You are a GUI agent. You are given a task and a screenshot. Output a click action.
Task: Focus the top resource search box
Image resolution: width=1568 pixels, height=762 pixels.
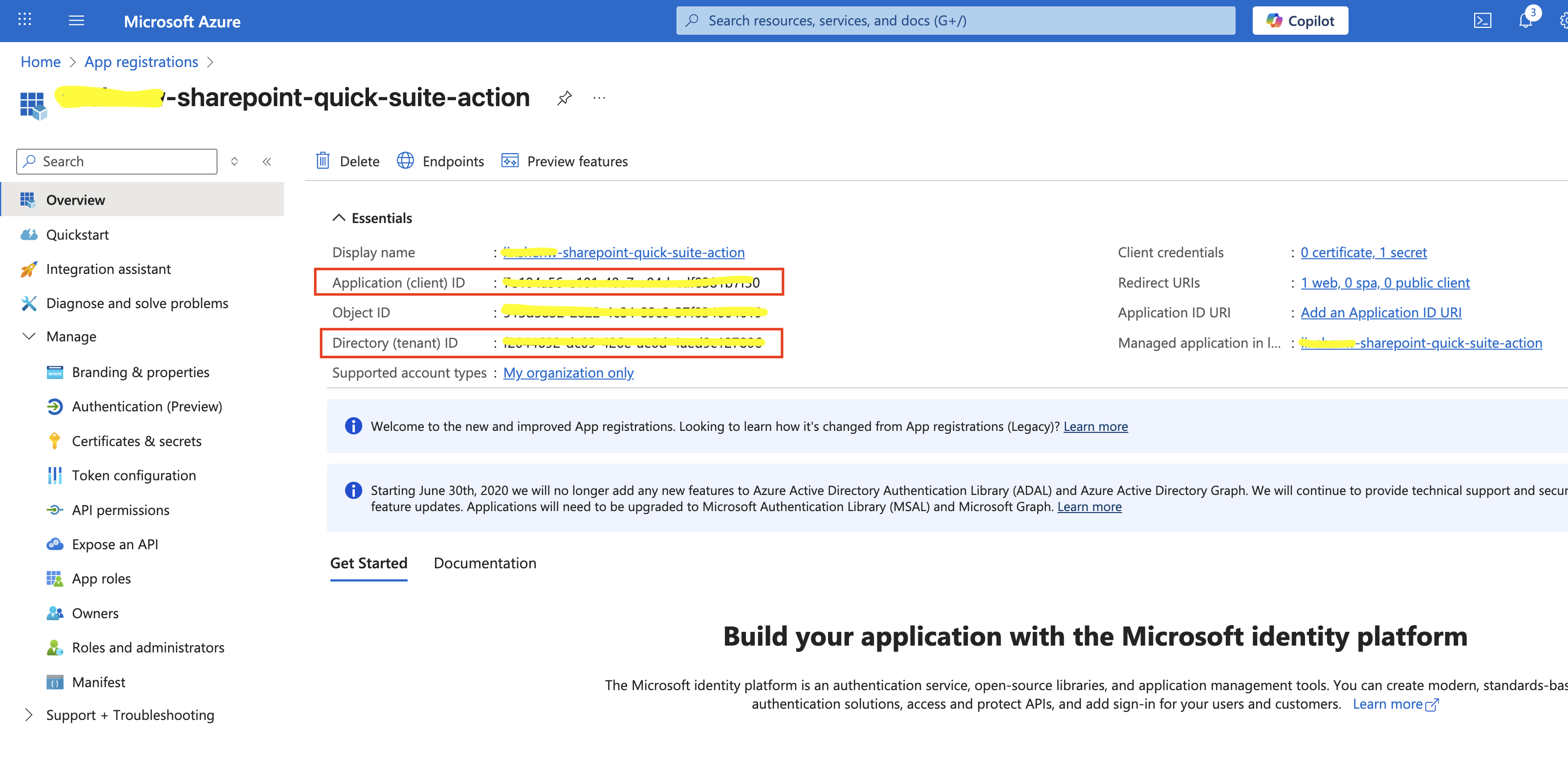[x=956, y=21]
